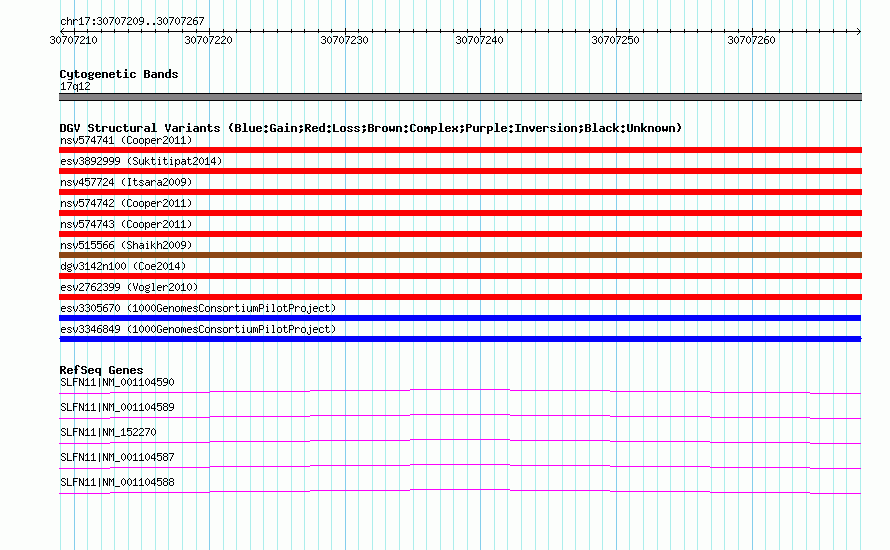Viewport: 890px width, 550px height.
Task: Click the blue gain bar for esv3305670
Action: pyautogui.click(x=460, y=318)
